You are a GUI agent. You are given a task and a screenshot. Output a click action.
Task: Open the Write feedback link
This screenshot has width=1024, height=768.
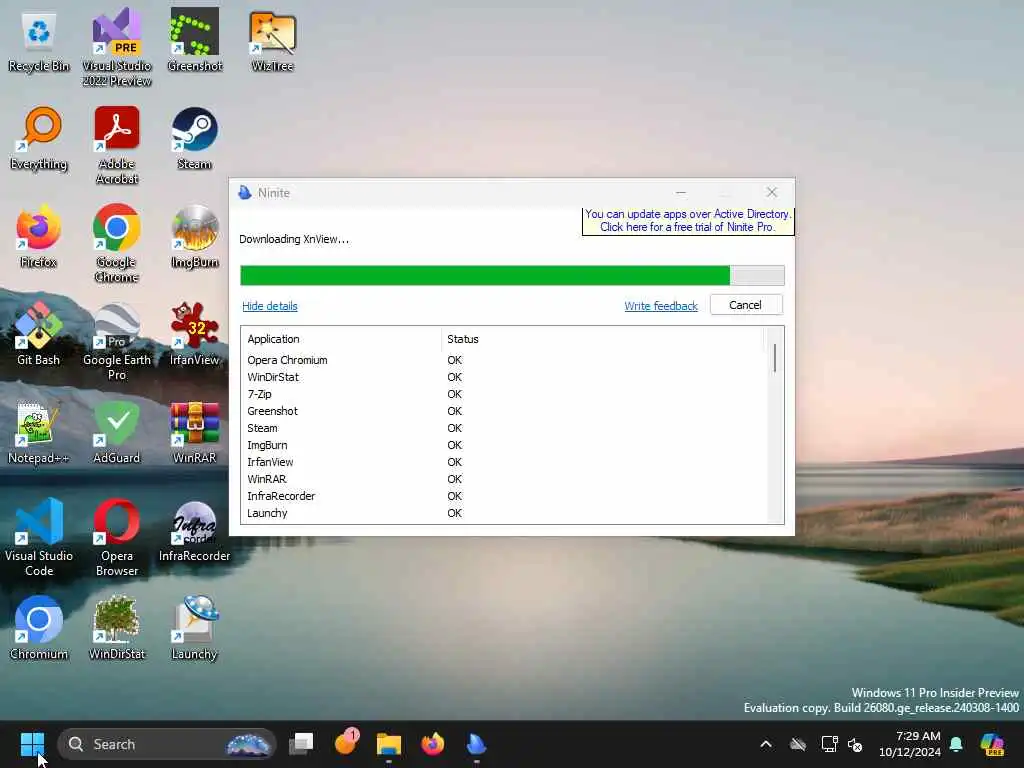coord(661,306)
